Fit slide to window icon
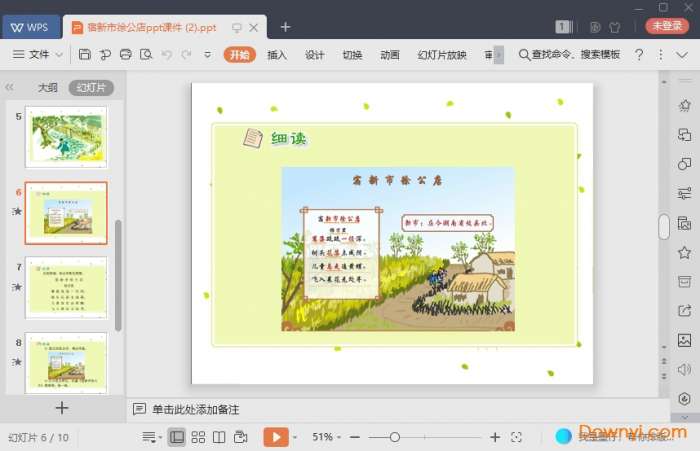Screen dimensions: 700x451 point(516,437)
